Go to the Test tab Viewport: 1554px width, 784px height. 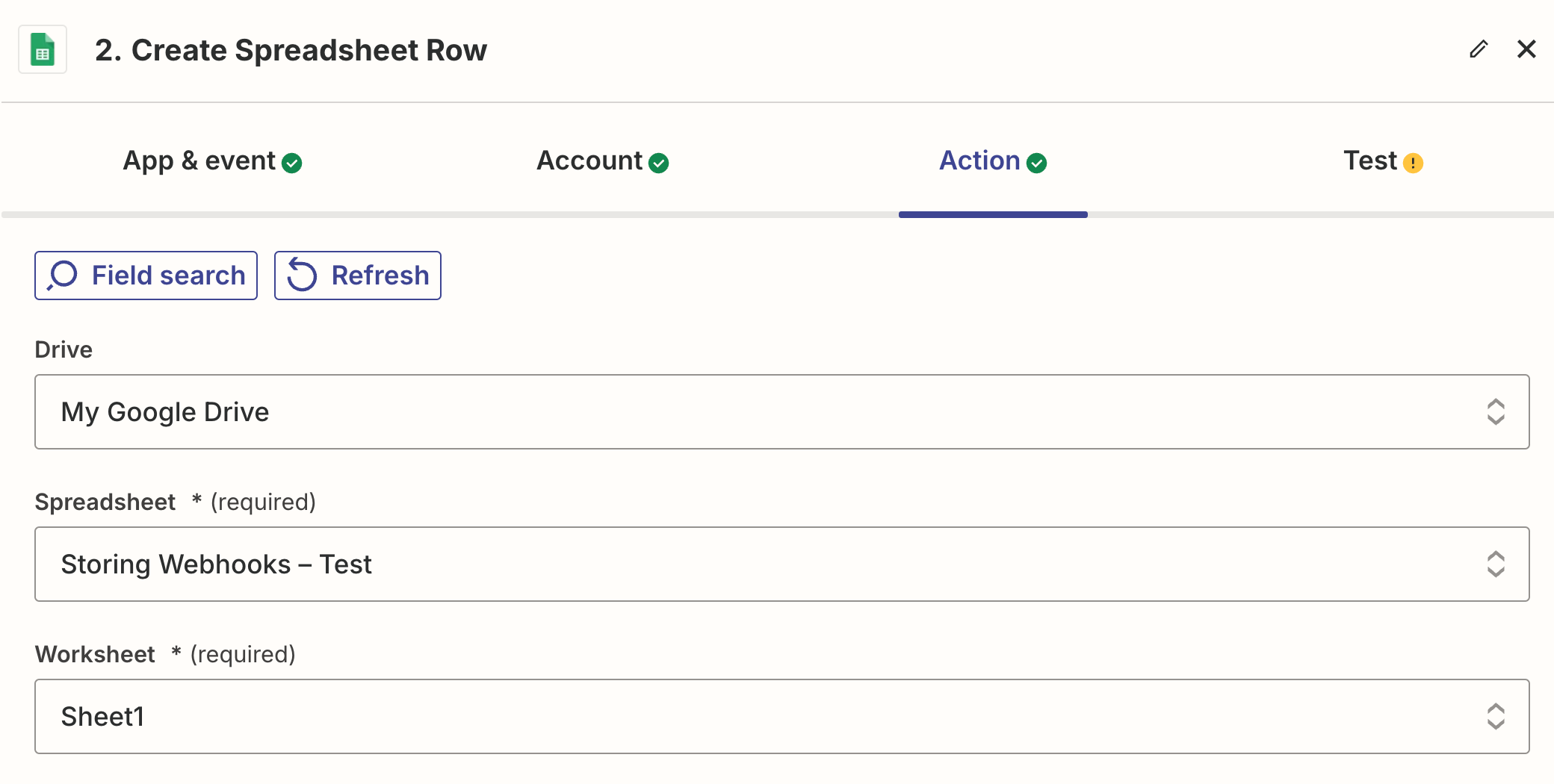tap(1369, 161)
